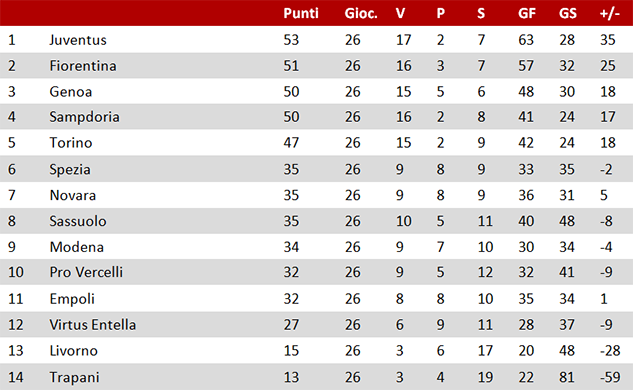Select the Gioc. column header
The width and height of the screenshot is (633, 390).
click(361, 13)
